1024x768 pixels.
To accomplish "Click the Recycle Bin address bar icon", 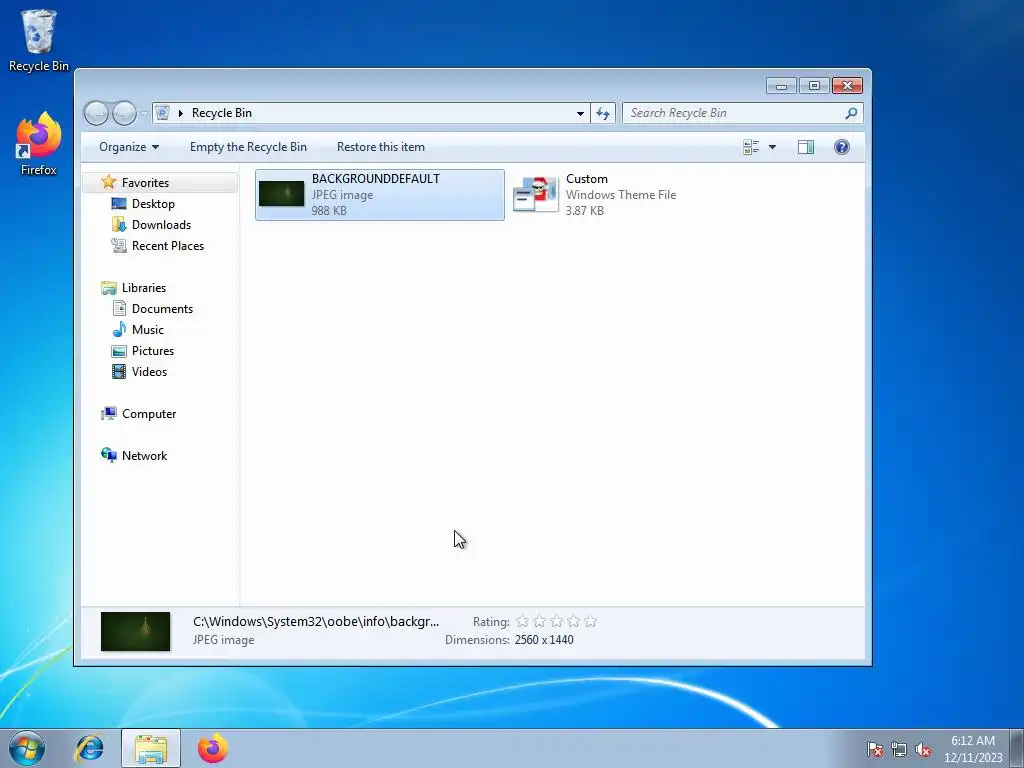I will coord(163,113).
